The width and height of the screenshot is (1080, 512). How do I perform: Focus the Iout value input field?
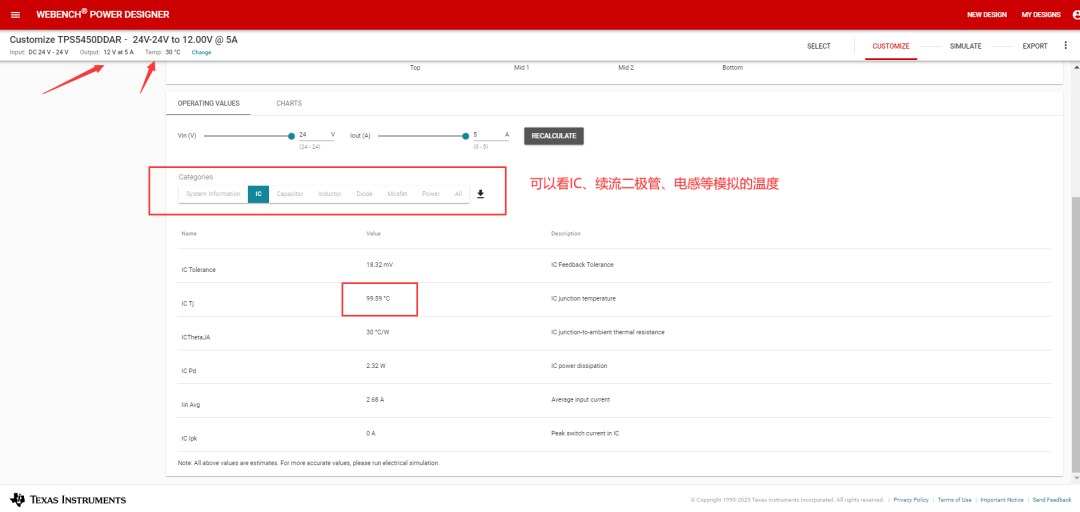490,135
